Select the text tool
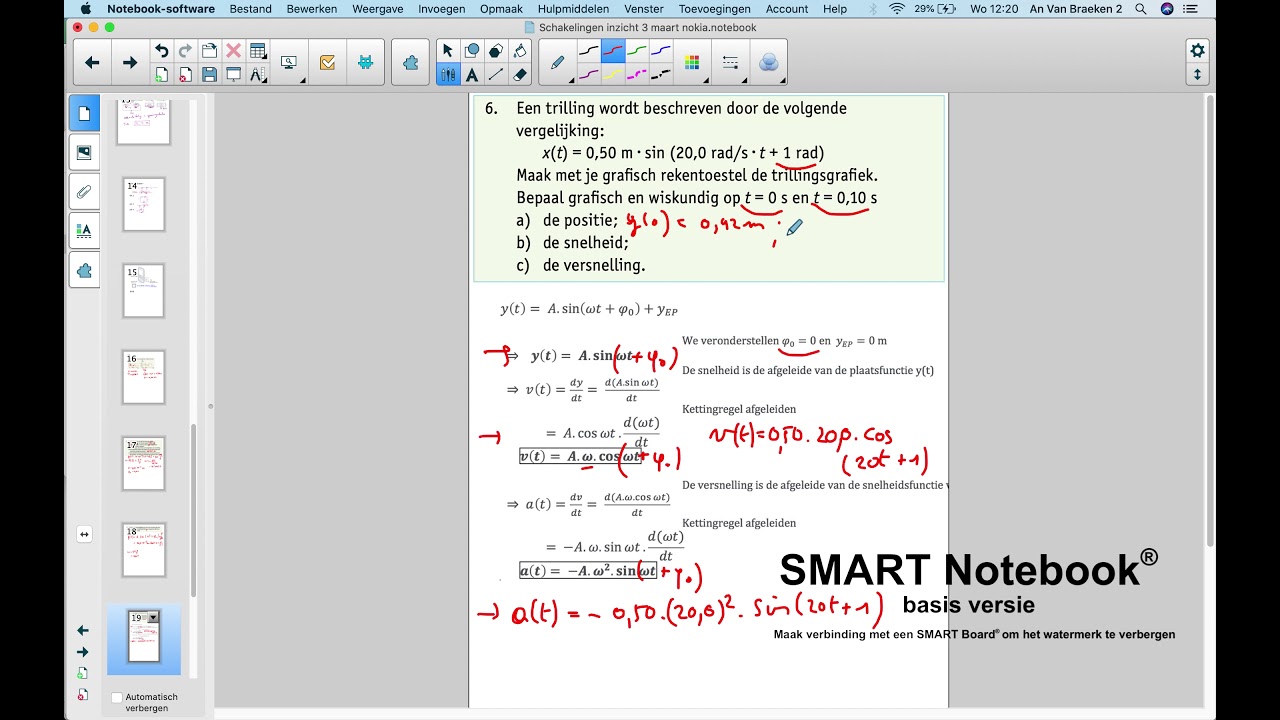1280x720 pixels. click(x=471, y=75)
